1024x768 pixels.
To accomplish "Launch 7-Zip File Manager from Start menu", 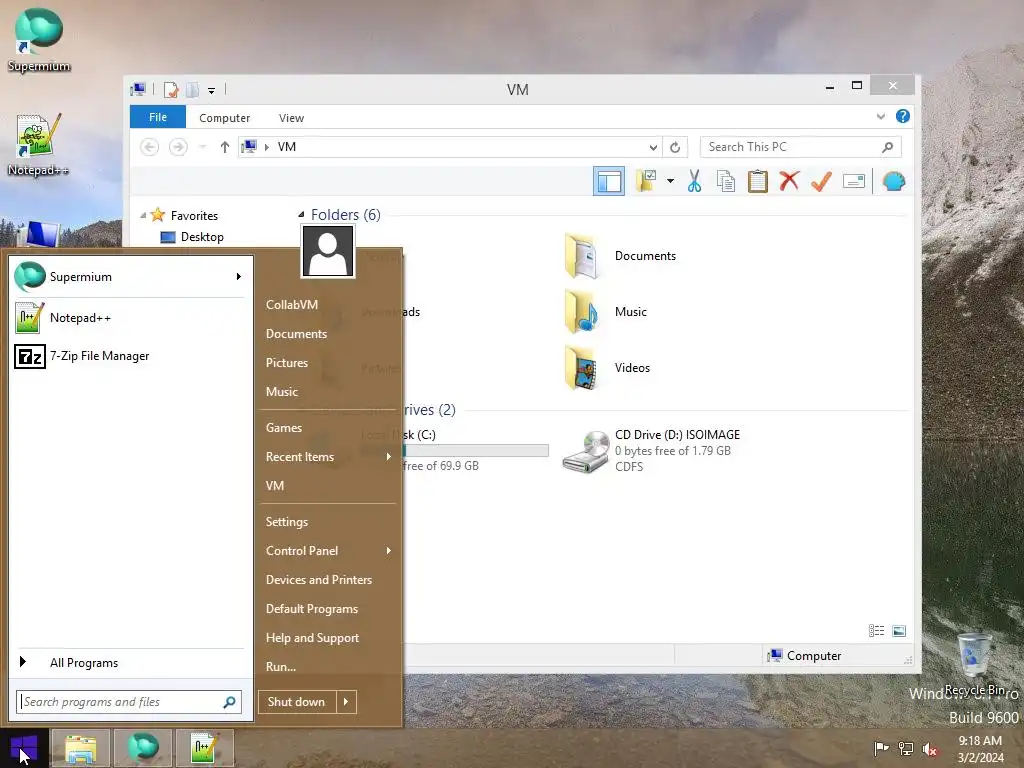I will [x=129, y=356].
